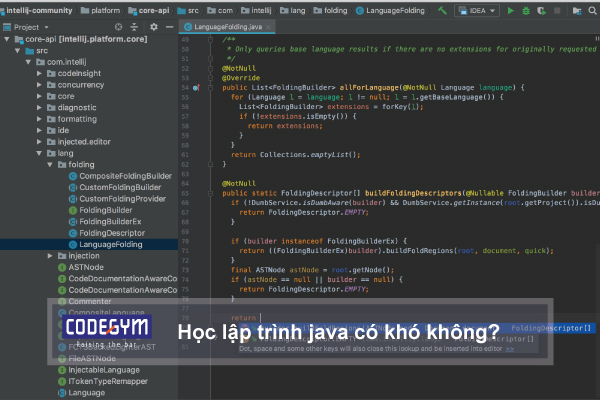The image size is (600, 400).
Task: Collapse all tree nodes in Project panel
Action: pyautogui.click(x=134, y=27)
